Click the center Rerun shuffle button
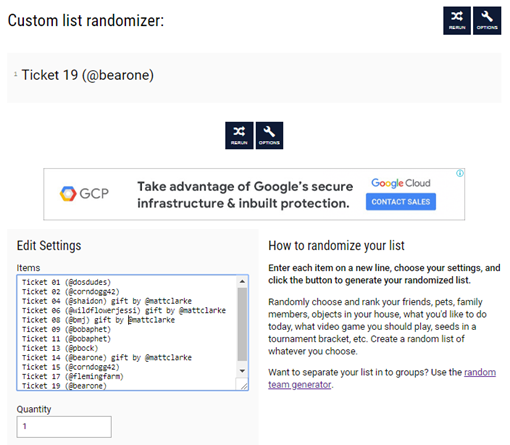 pyautogui.click(x=239, y=135)
